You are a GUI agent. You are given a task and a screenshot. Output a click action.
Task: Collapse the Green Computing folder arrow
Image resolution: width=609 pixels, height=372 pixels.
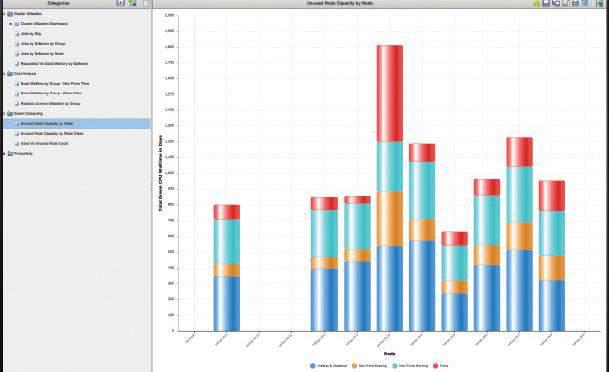click(4, 114)
